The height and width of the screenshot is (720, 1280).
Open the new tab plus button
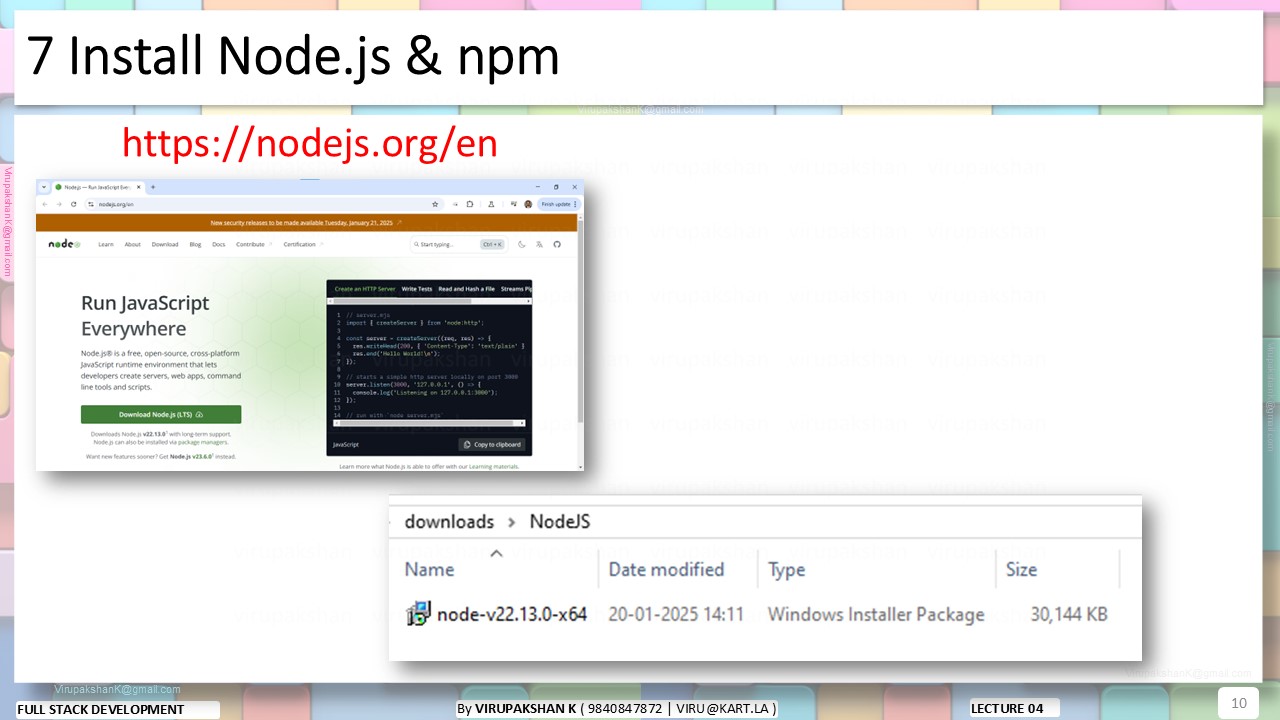(153, 187)
